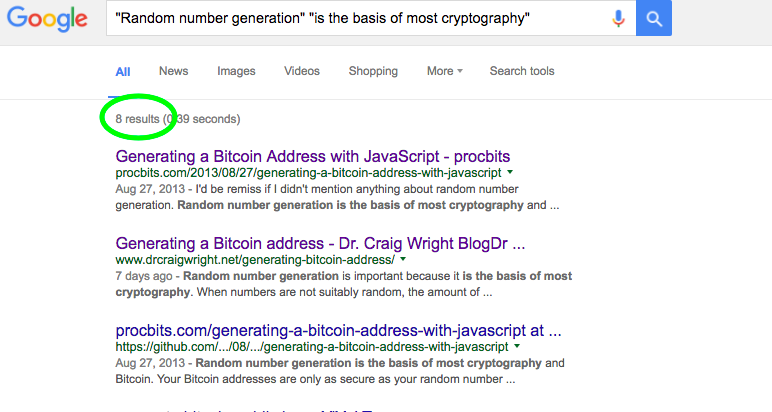Screen dimensions: 772x412
Task: Open Dr. Craig Wright Blog result
Action: [x=320, y=243]
